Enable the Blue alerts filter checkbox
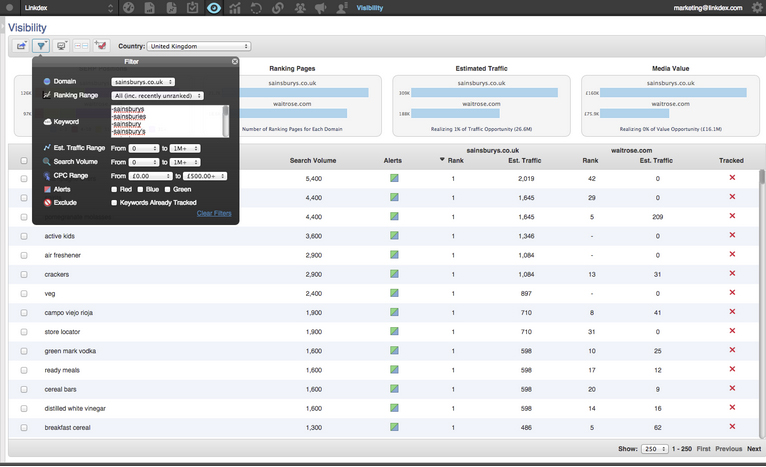766x467 pixels. coord(140,190)
